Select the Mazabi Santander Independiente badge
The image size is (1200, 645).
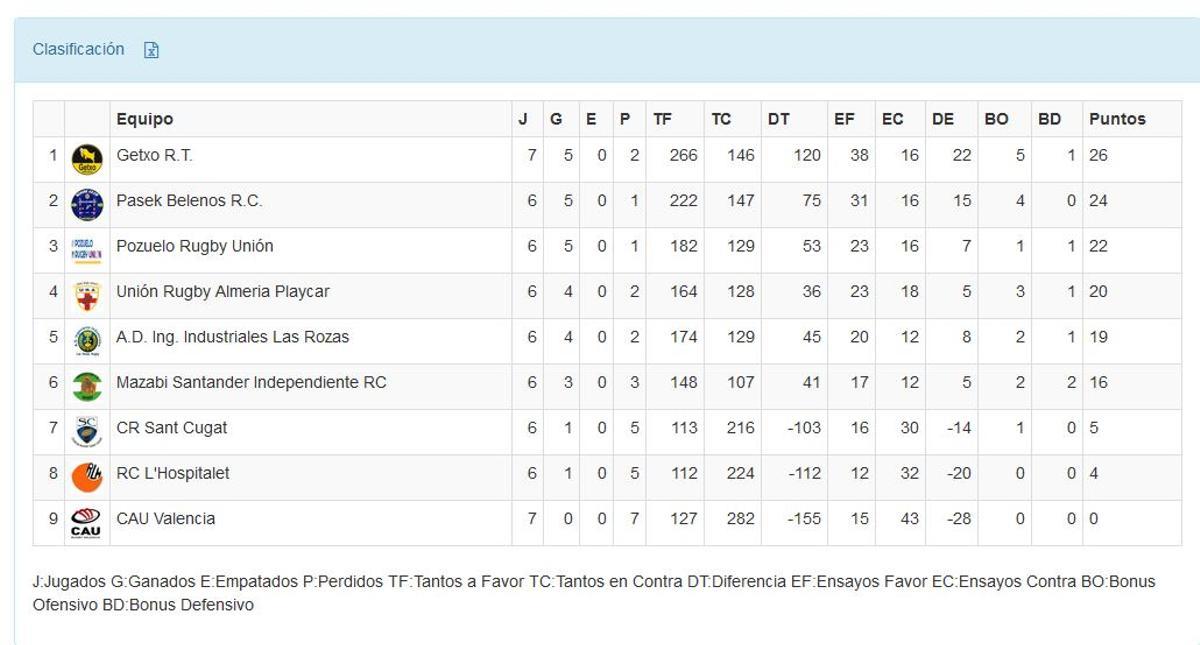87,383
